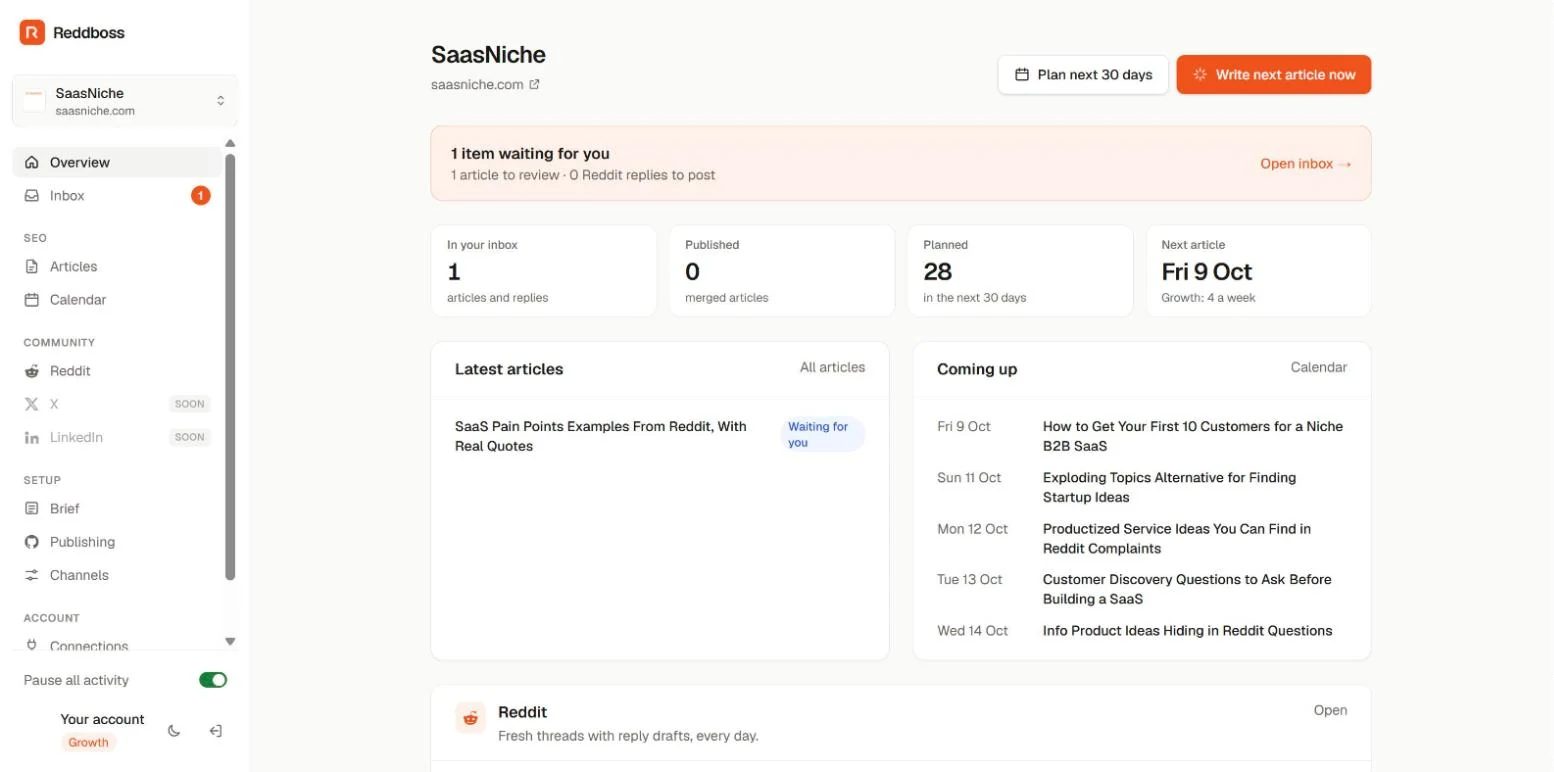Click the inbox notification badge showing 1

[x=201, y=196]
